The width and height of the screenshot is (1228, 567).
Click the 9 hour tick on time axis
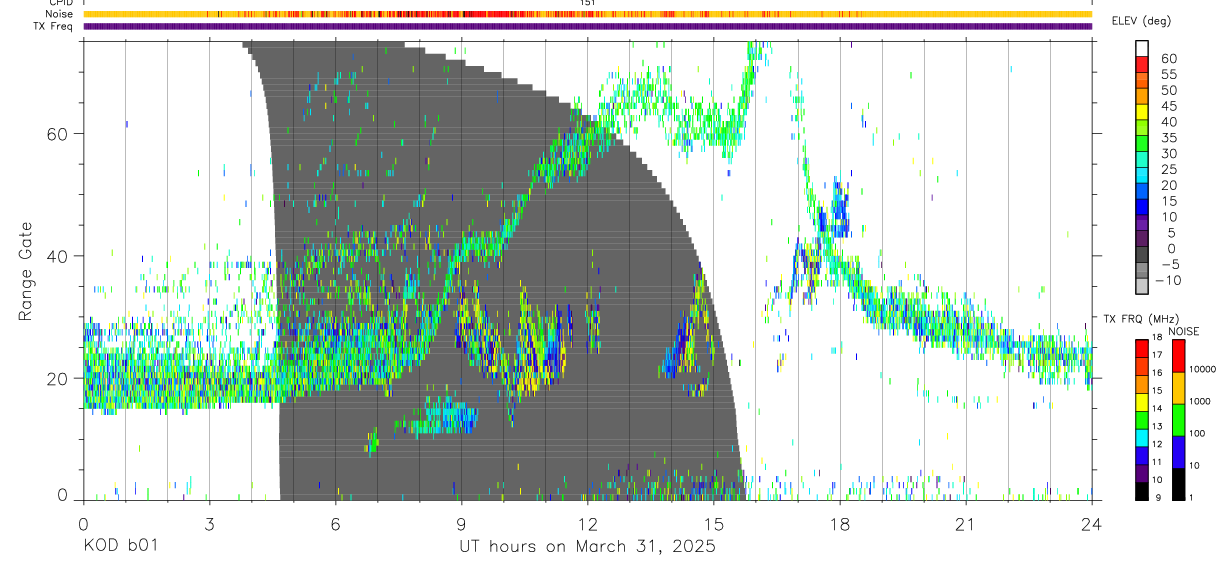click(x=461, y=523)
